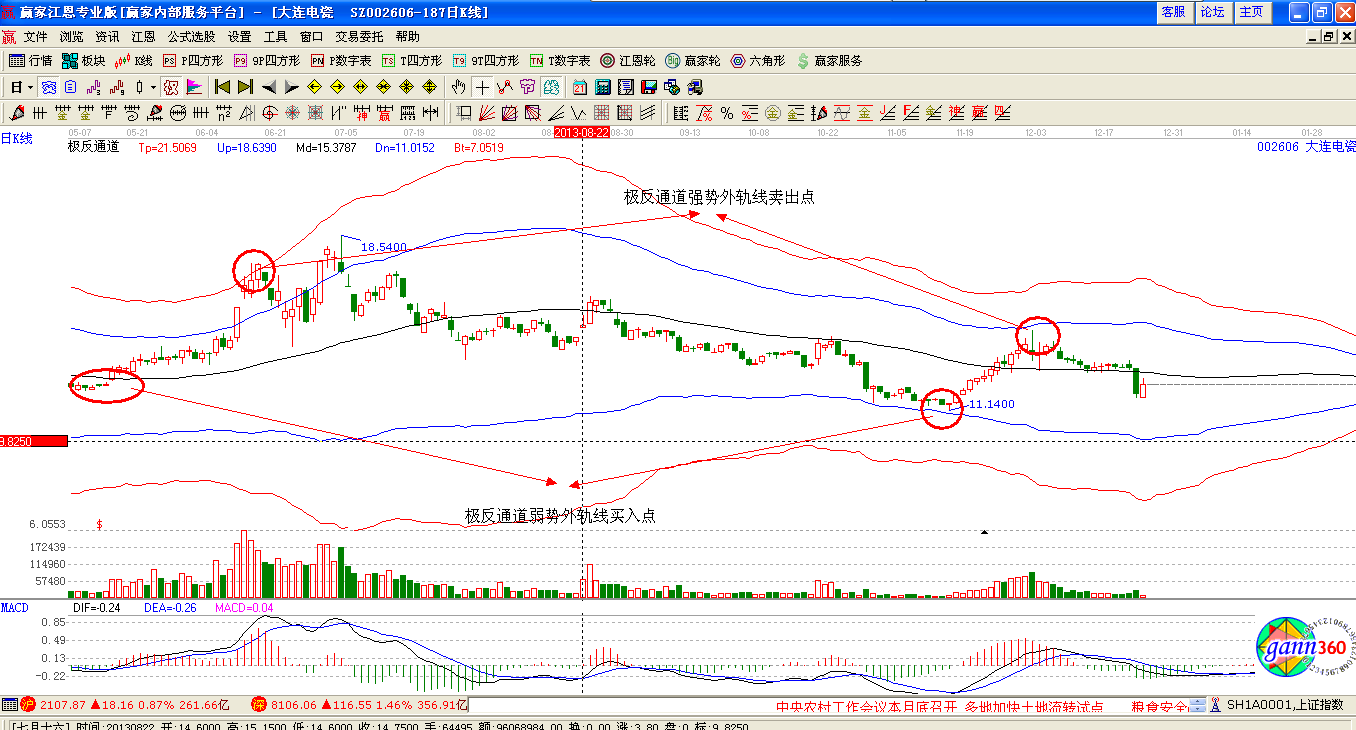Click the calculator icon in toolbar
This screenshot has width=1356, height=730.
605,87
